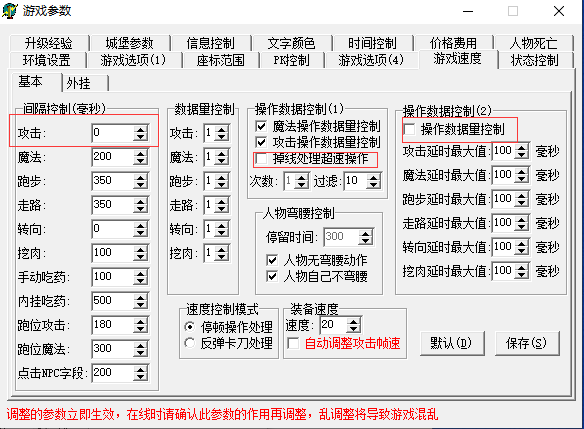Click the 跑步 interval input field
The image size is (584, 429).
coord(112,181)
